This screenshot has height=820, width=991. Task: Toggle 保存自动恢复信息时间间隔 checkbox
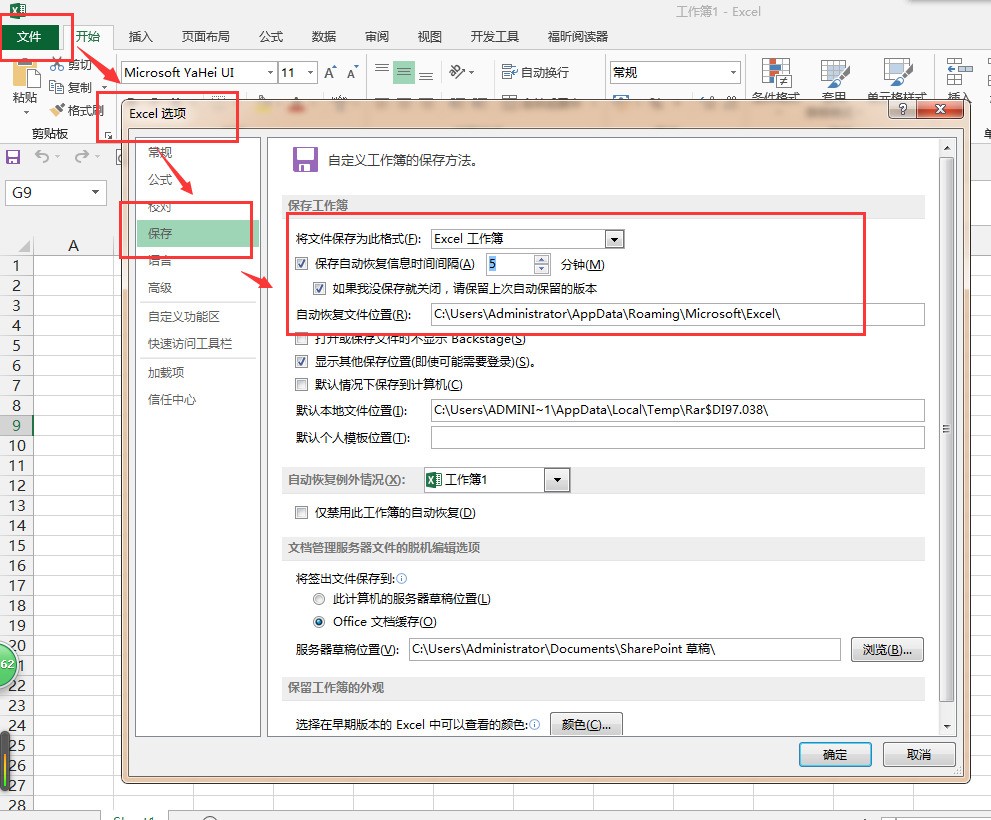[x=301, y=264]
